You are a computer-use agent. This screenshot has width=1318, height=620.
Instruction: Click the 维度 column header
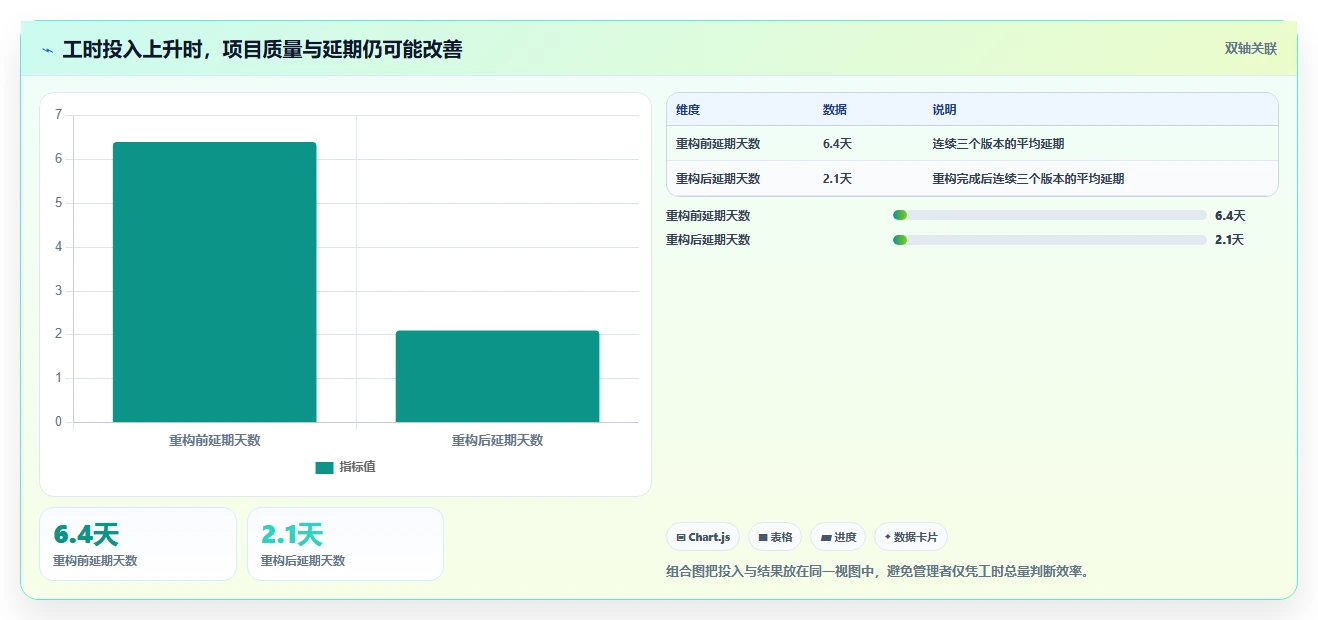click(x=688, y=110)
